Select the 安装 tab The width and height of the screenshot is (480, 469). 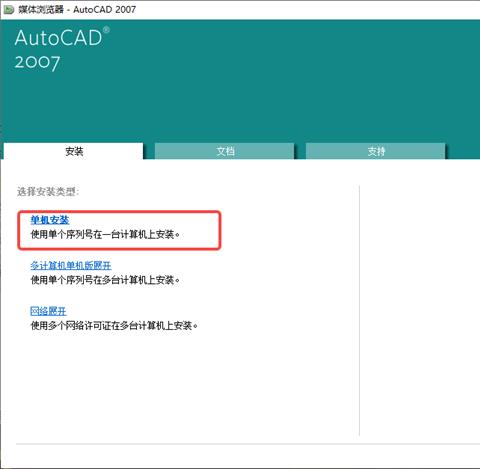pyautogui.click(x=74, y=151)
